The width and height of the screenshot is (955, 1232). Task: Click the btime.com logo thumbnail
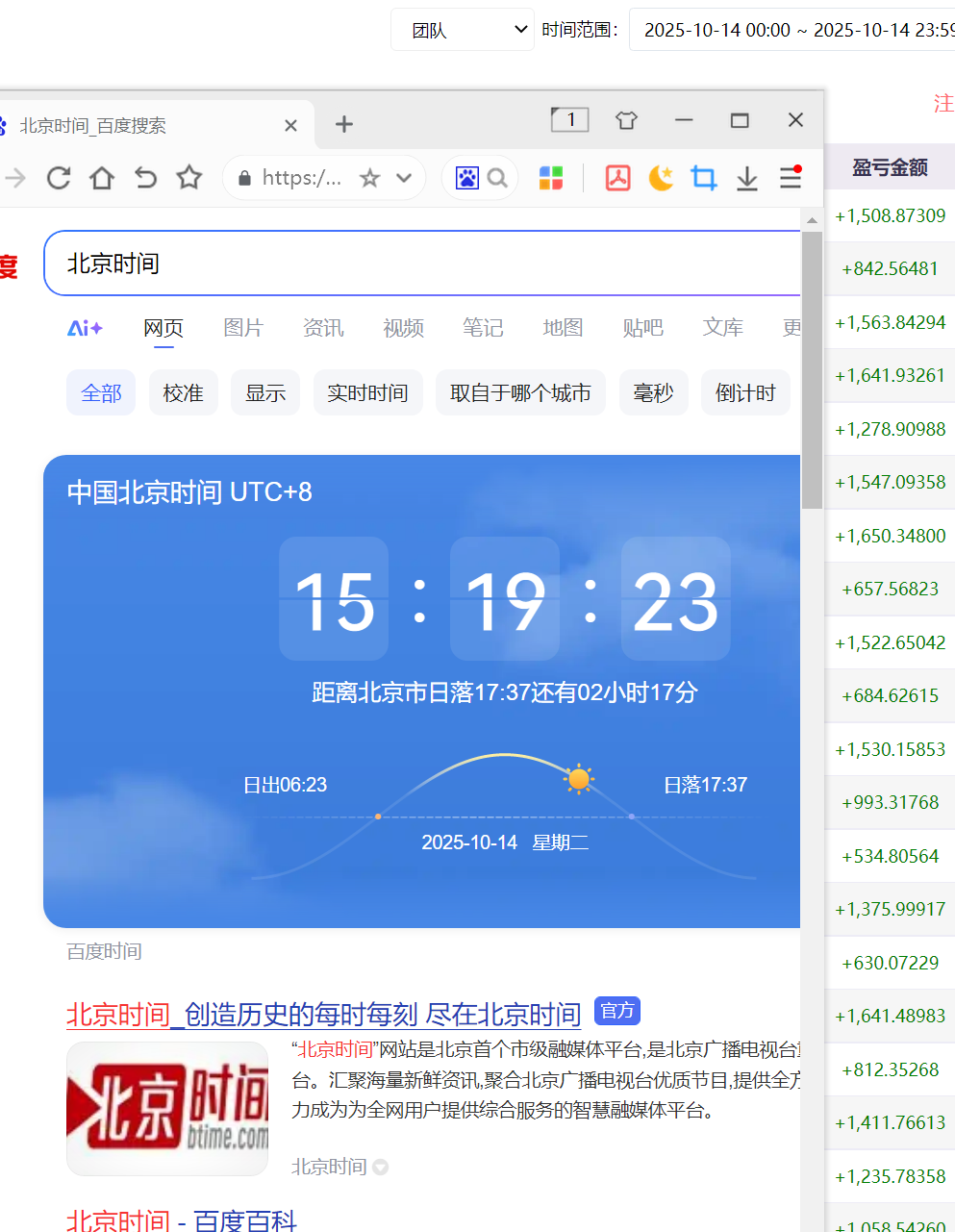tap(167, 1108)
